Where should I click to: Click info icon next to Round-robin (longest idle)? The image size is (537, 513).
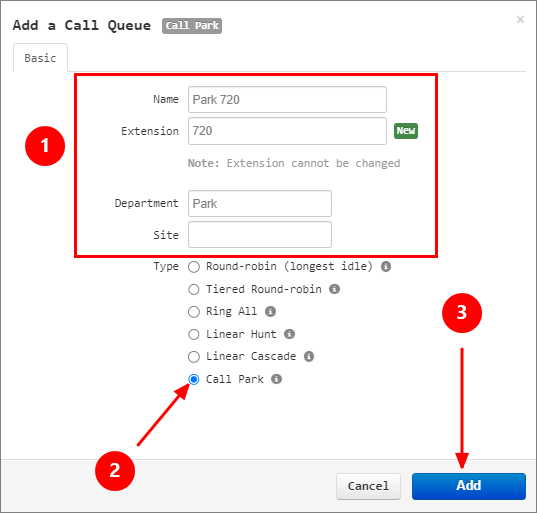point(386,266)
